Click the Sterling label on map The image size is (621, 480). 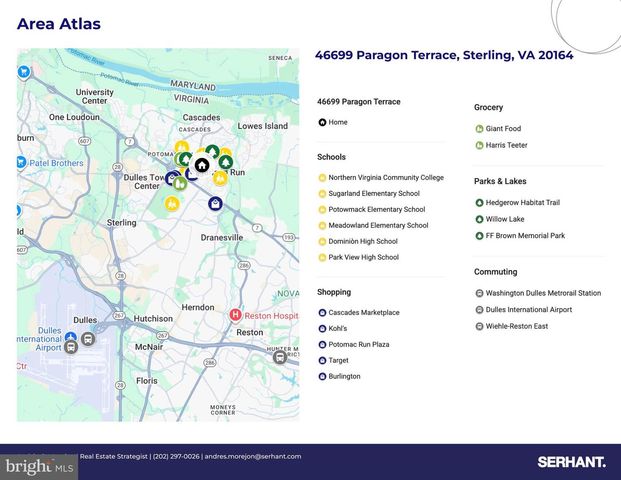(x=121, y=223)
